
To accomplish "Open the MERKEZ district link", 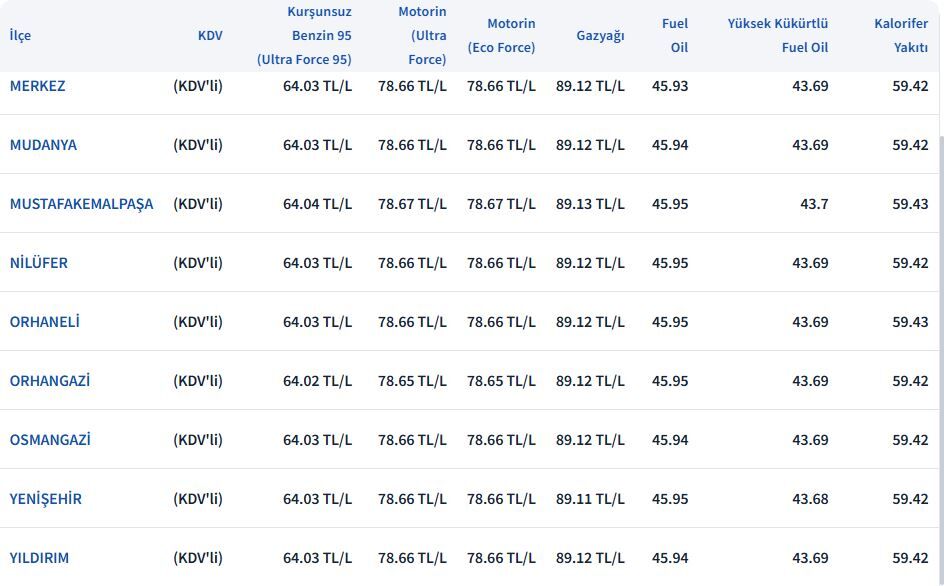I will (37, 86).
